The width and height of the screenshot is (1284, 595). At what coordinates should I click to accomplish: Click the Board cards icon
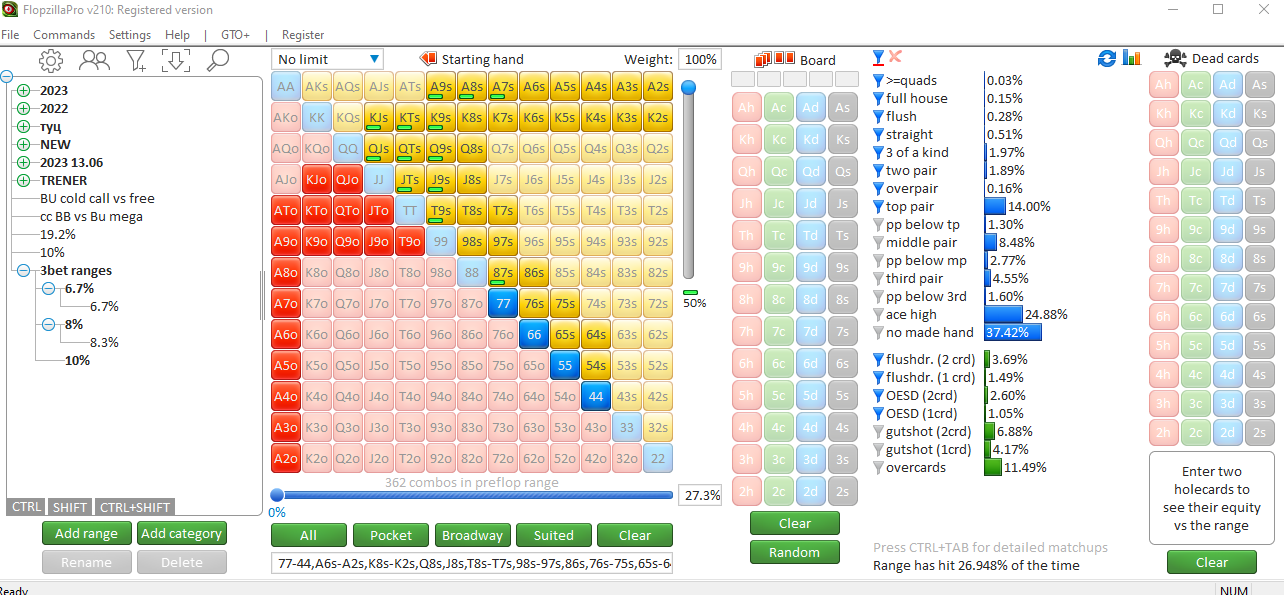coord(775,59)
